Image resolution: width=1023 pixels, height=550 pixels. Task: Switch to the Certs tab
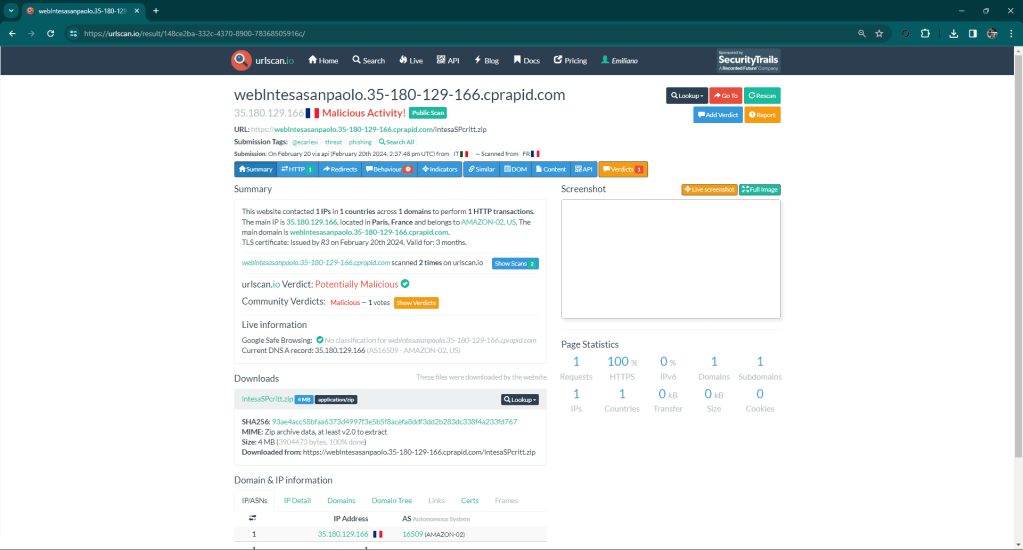pos(469,500)
